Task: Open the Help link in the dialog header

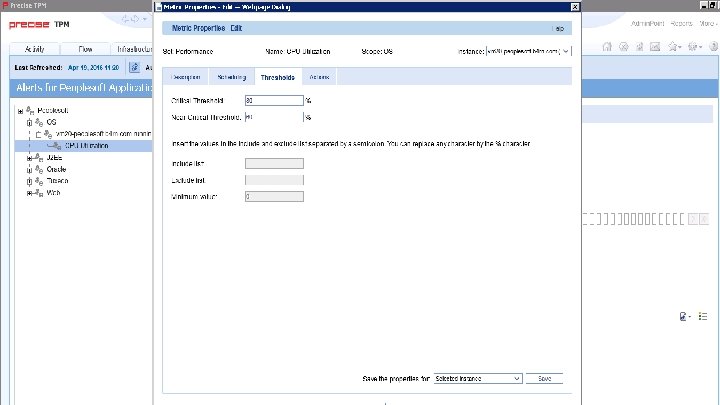Action: 558,28
